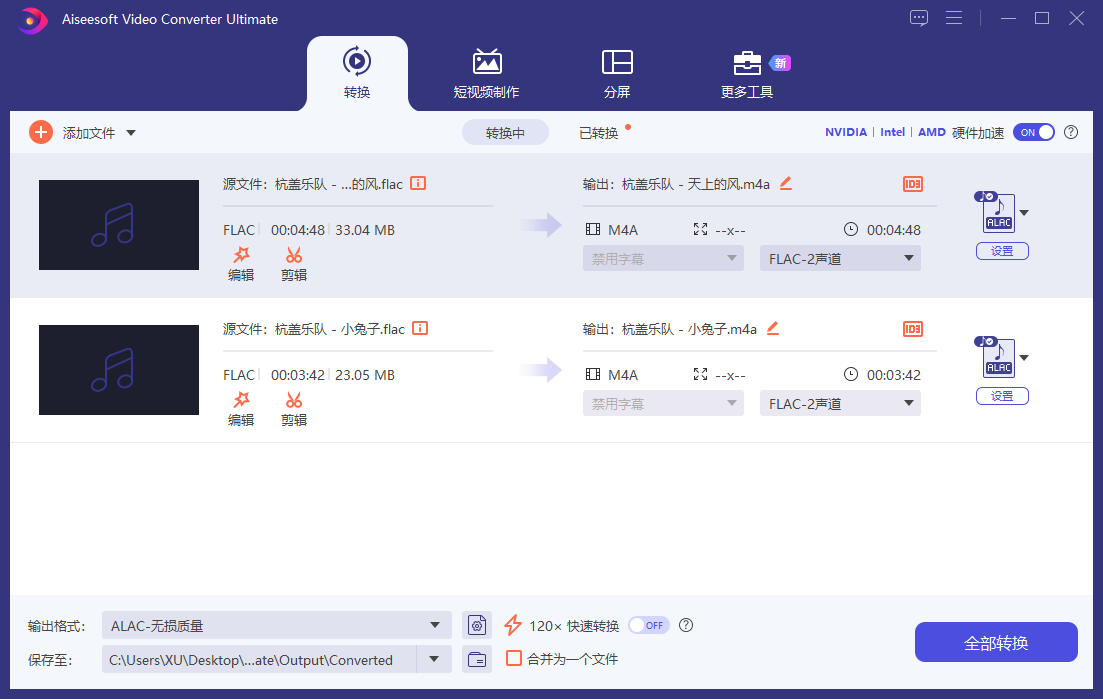Switch to the 短视频制作 tab
The image size is (1103, 699).
(x=487, y=73)
